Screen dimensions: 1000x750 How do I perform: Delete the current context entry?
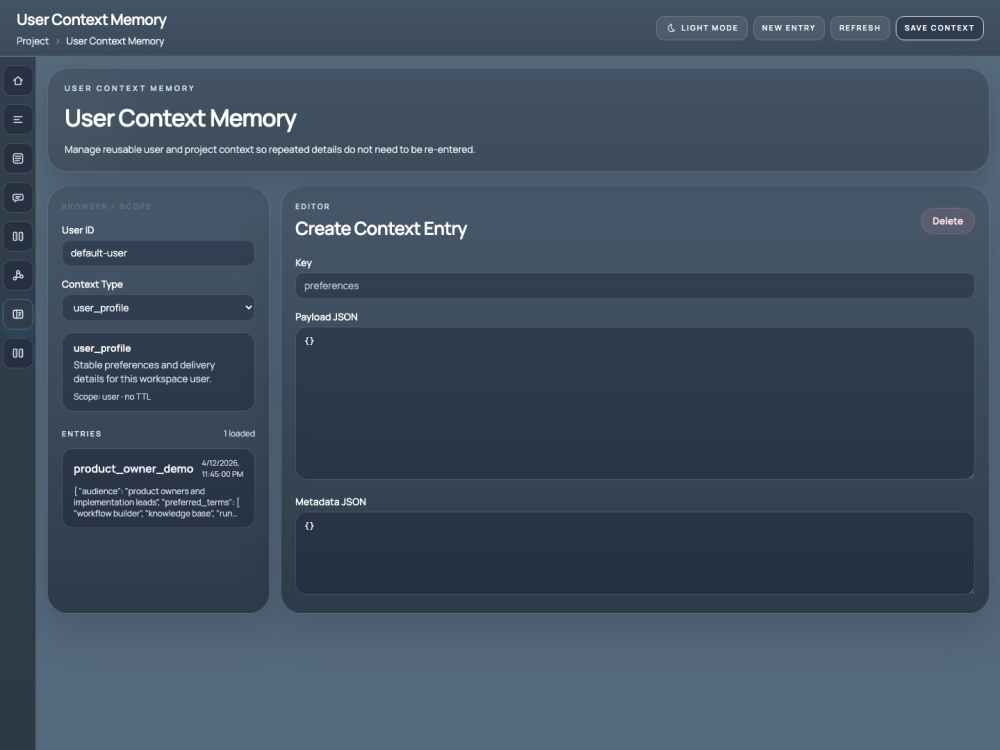(x=947, y=221)
